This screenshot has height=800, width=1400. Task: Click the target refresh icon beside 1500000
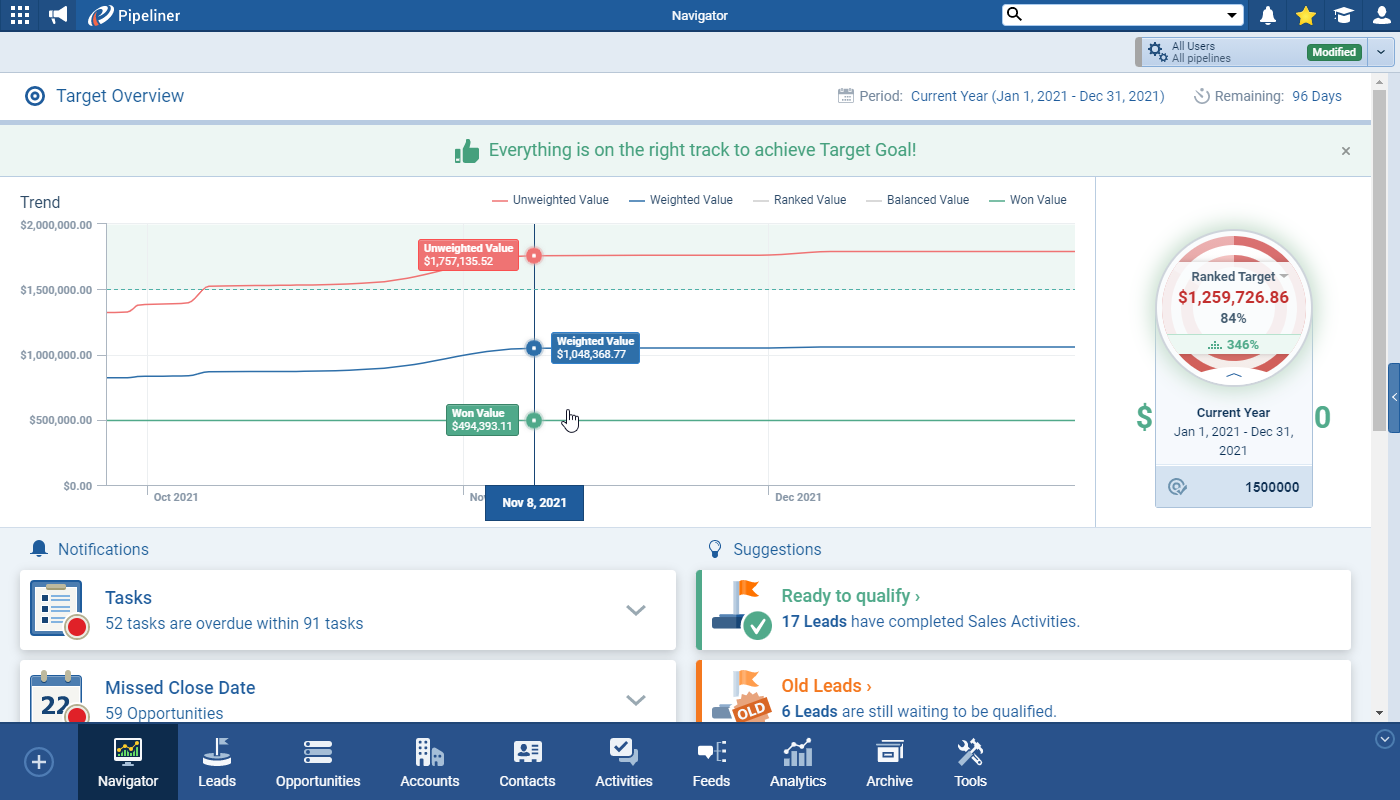(x=1177, y=487)
